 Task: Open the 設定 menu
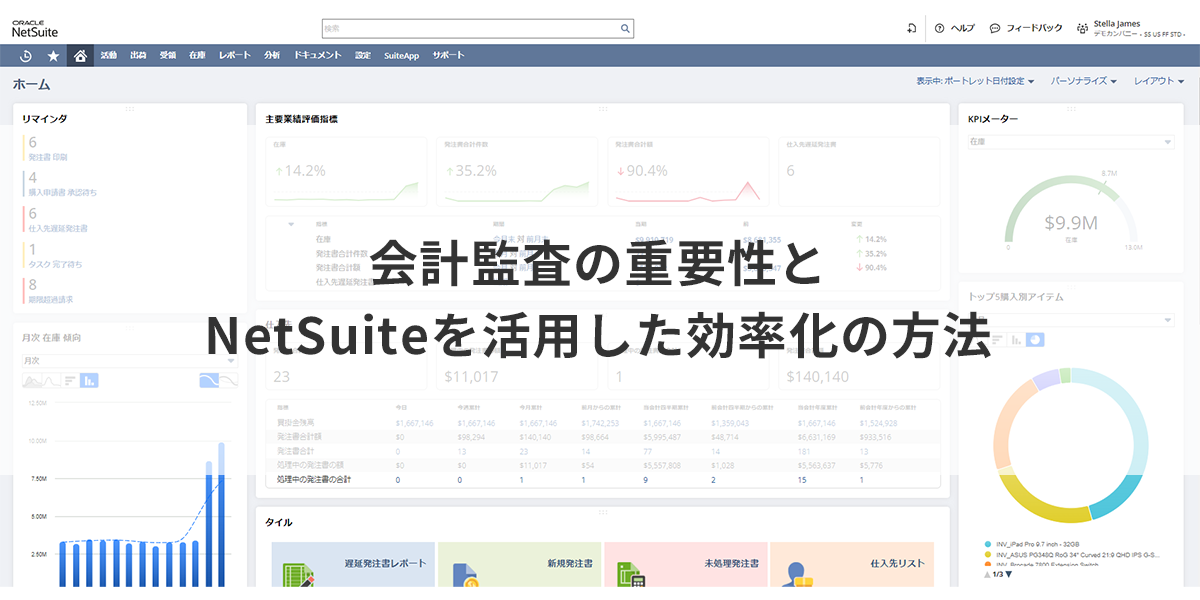tap(362, 56)
